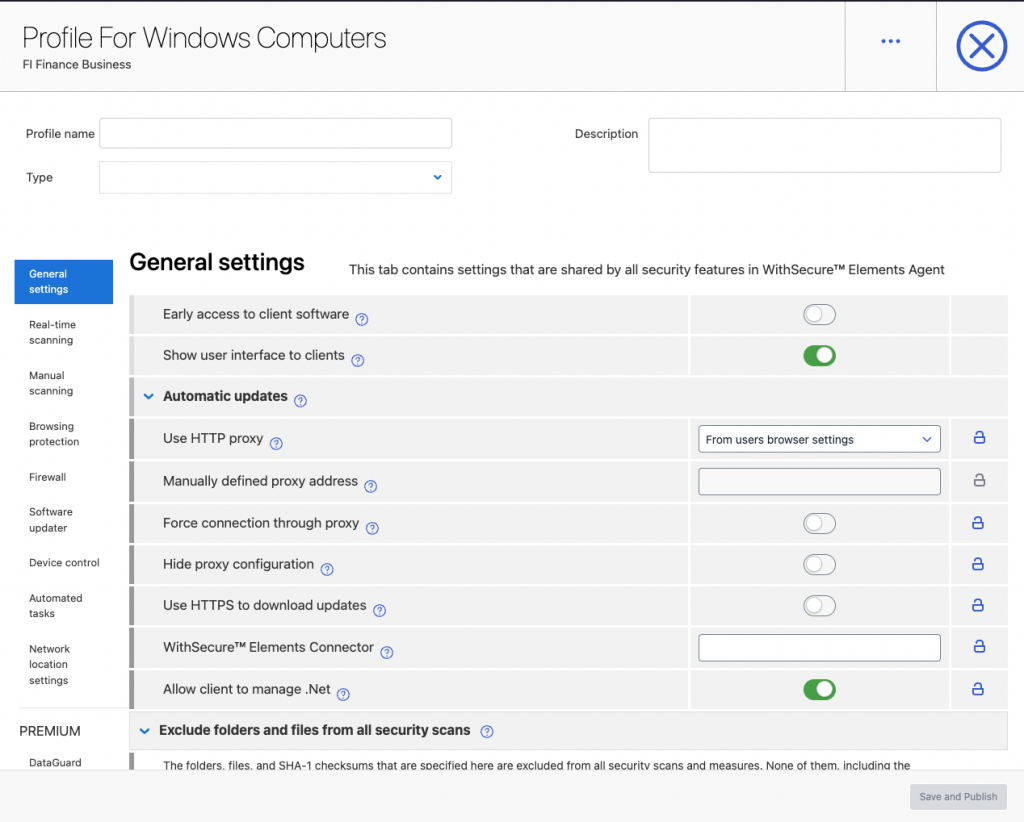
Task: Click help icon for Manually defined proxy address
Action: click(371, 486)
